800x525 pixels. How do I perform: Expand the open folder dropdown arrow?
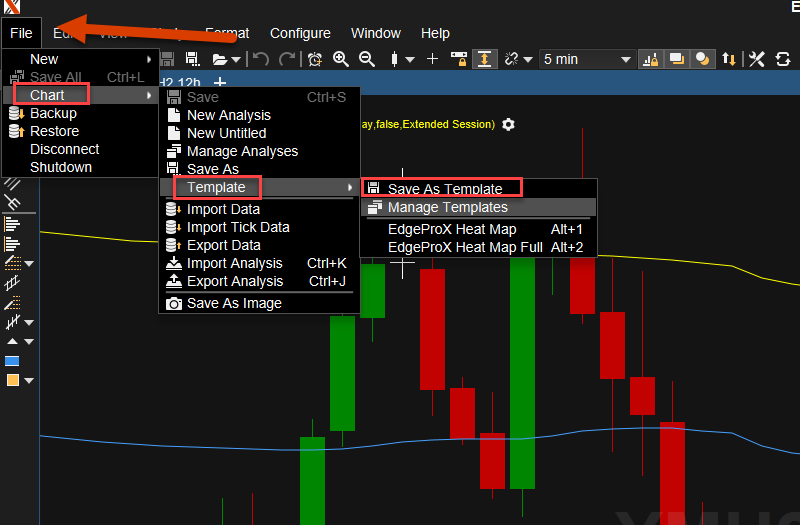(235, 60)
